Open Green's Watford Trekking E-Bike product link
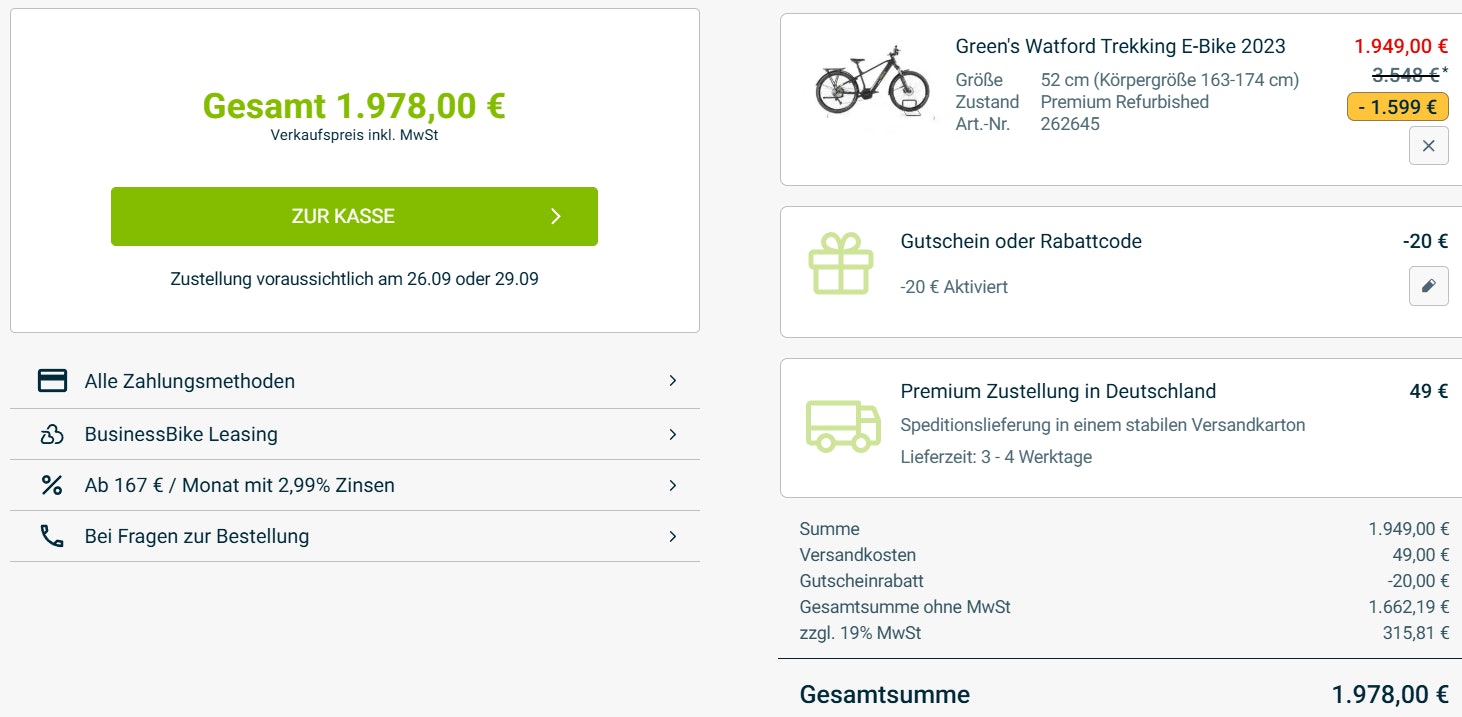 tap(1120, 46)
